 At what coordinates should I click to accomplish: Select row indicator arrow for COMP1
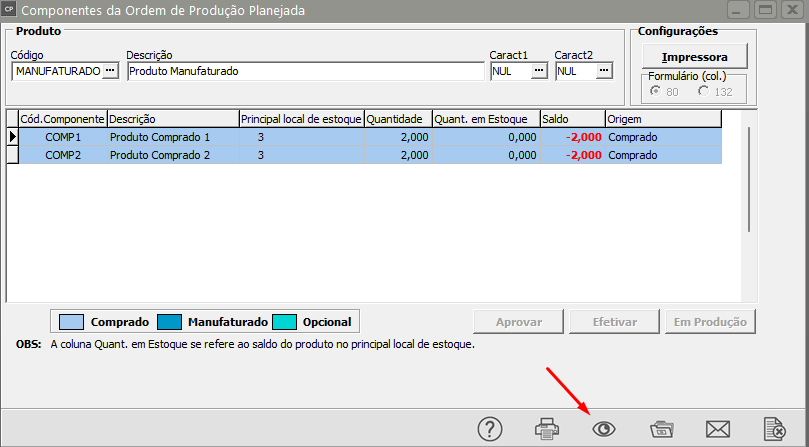coord(12,137)
